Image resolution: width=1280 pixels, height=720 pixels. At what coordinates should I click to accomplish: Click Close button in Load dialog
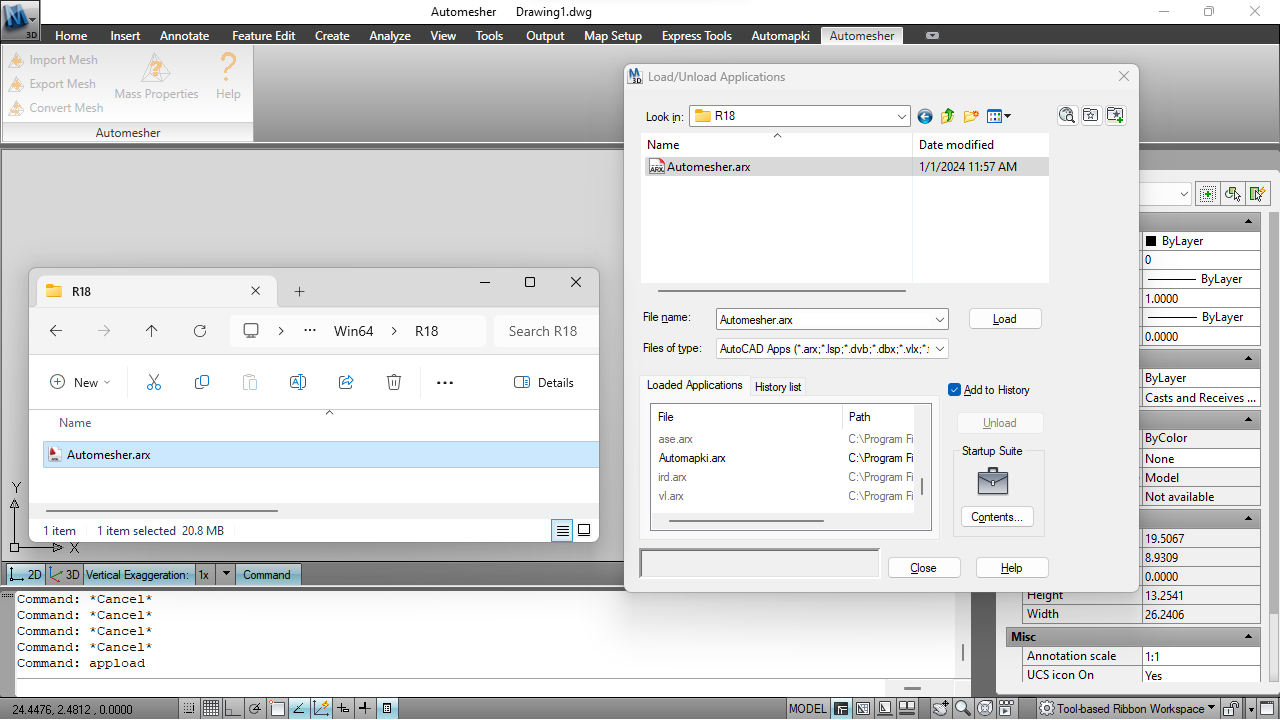pyautogui.click(x=924, y=568)
